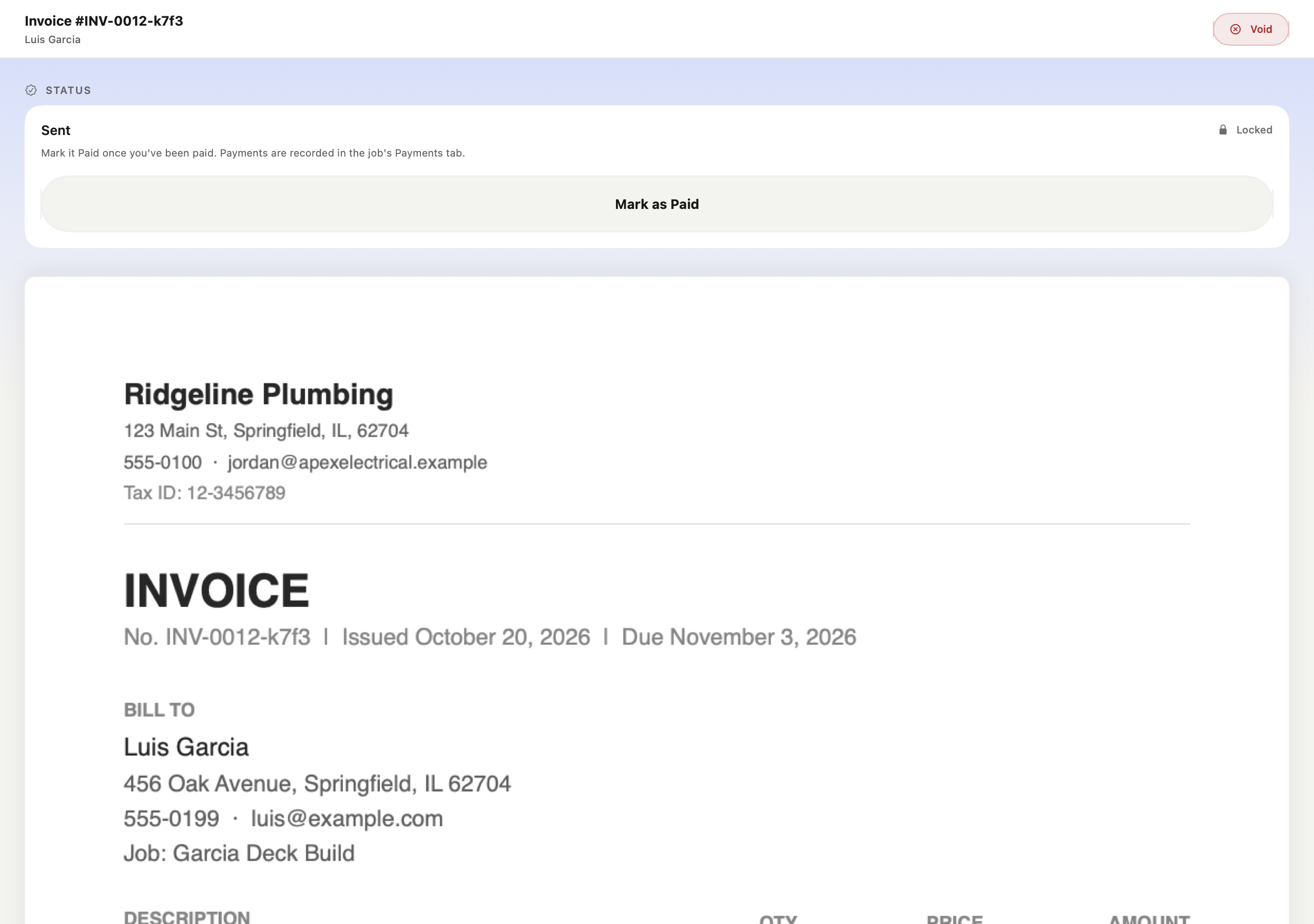This screenshot has height=924, width=1314.
Task: Click 'Job: Garcia Deck Build'
Action: click(239, 853)
